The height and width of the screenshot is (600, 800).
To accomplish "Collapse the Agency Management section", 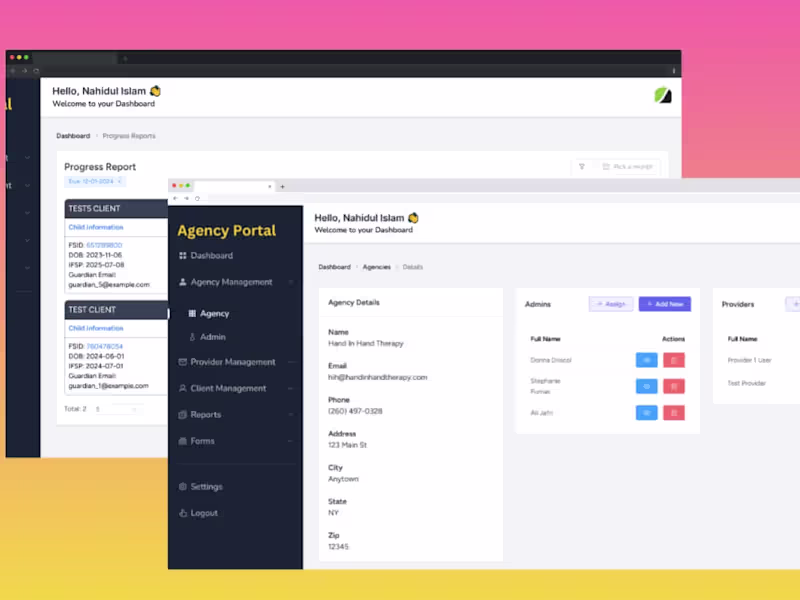I will click(x=236, y=282).
